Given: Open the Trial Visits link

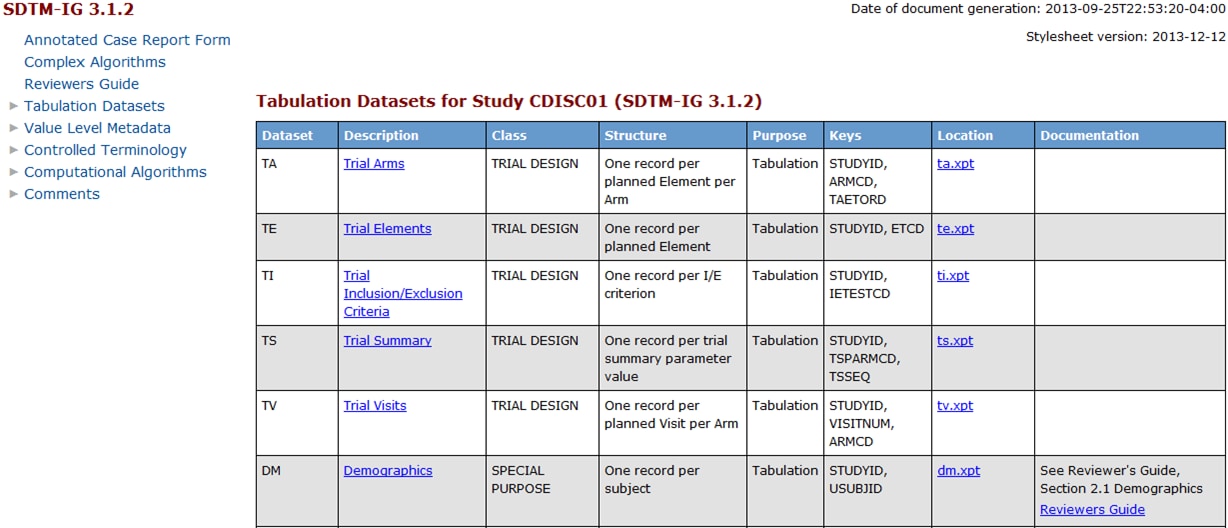Looking at the screenshot, I should tap(375, 405).
